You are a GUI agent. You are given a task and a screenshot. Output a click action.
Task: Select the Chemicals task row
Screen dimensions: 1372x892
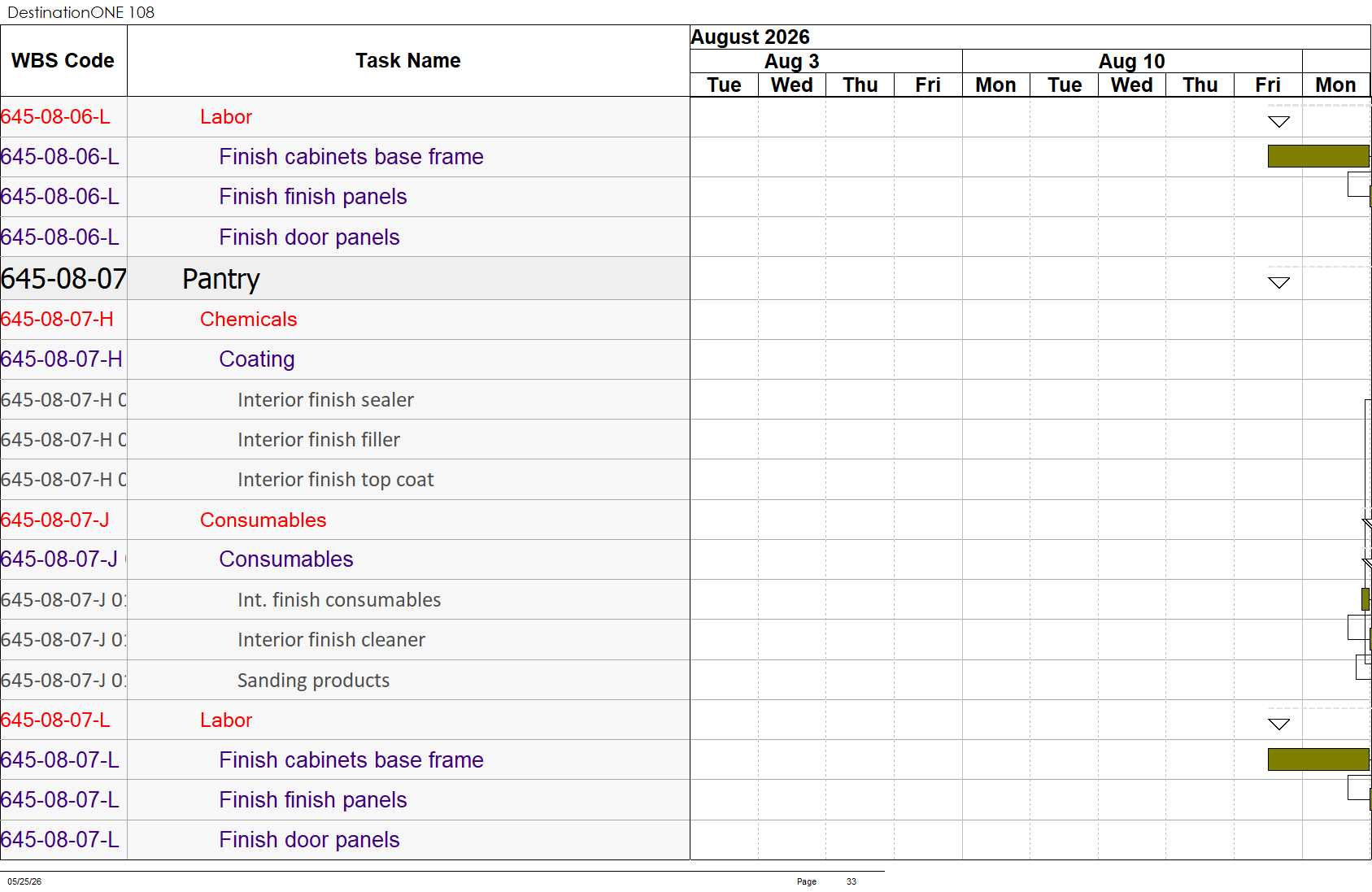pyautogui.click(x=345, y=320)
